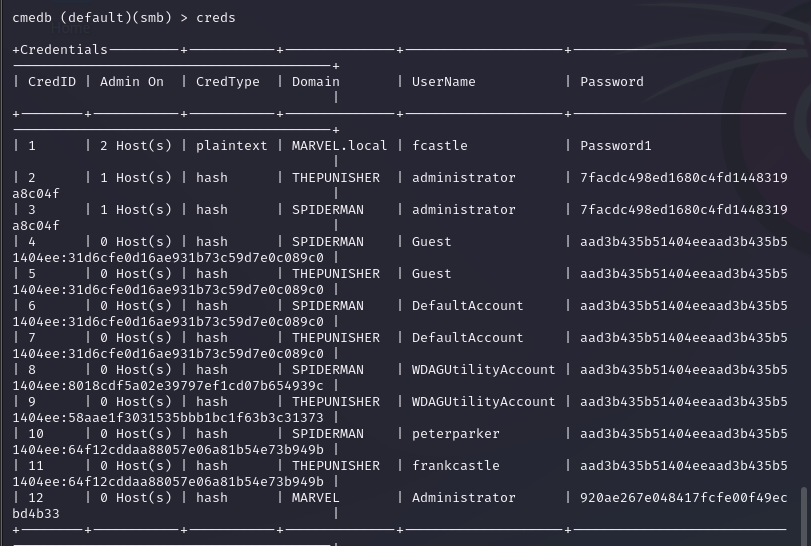811x546 pixels.
Task: Click administrator username in THEPUNISHER row
Action: [463, 178]
